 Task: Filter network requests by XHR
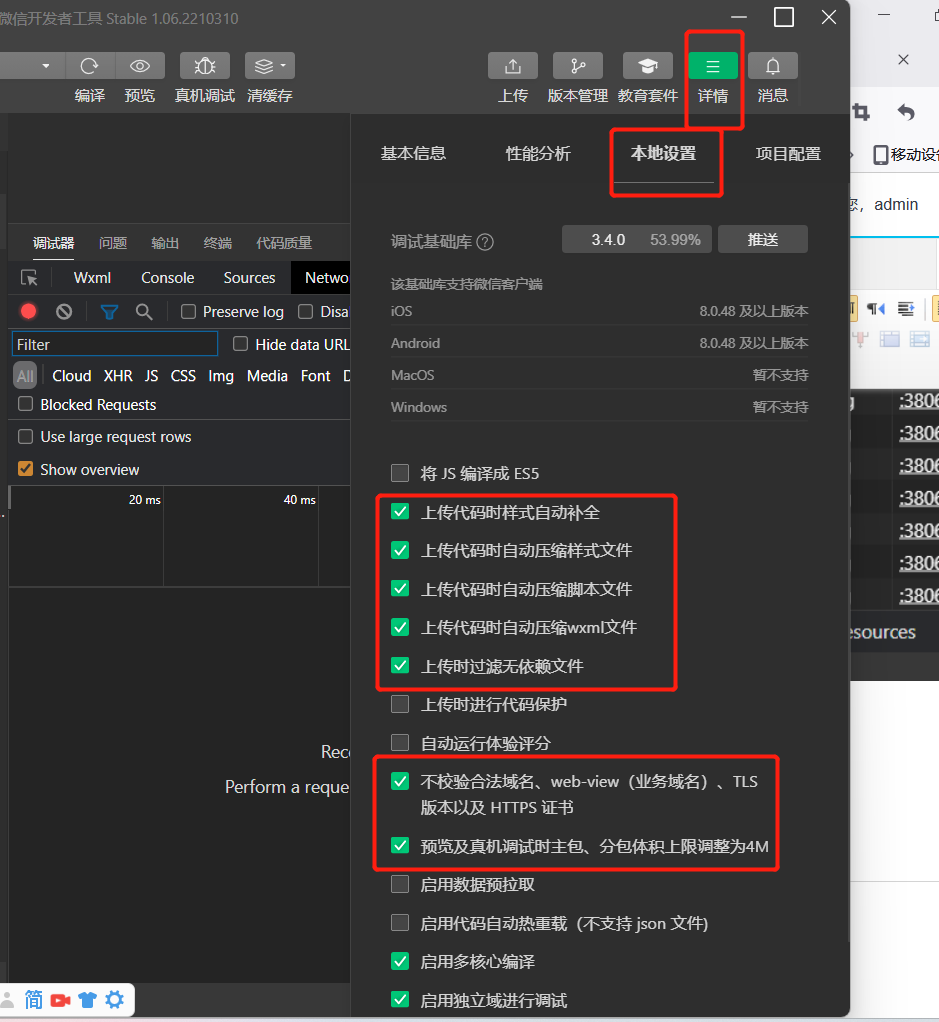coord(118,376)
